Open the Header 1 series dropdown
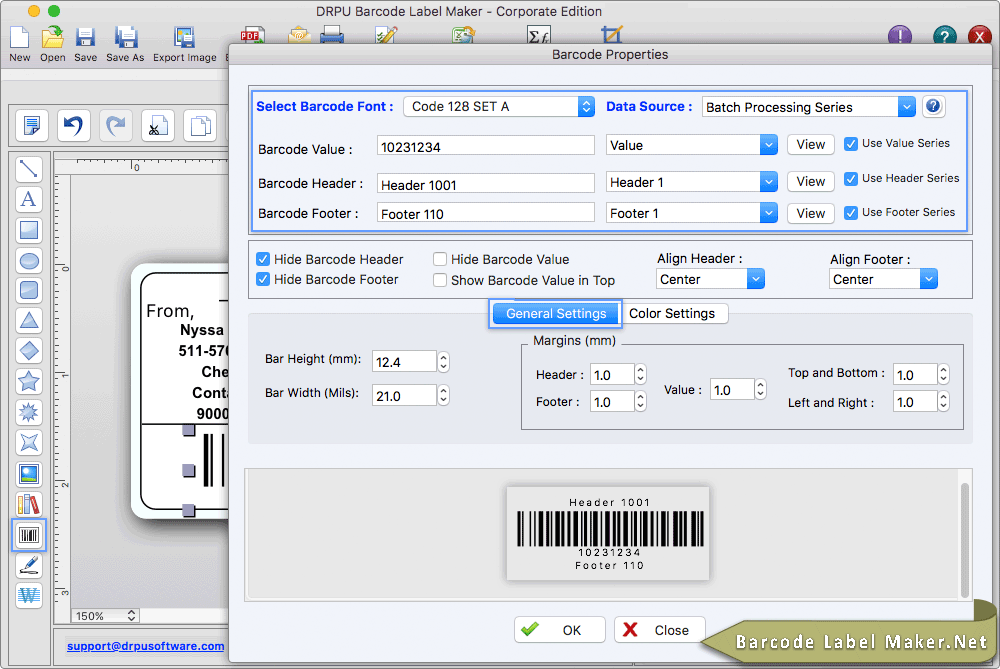This screenshot has width=1000, height=669. point(691,182)
